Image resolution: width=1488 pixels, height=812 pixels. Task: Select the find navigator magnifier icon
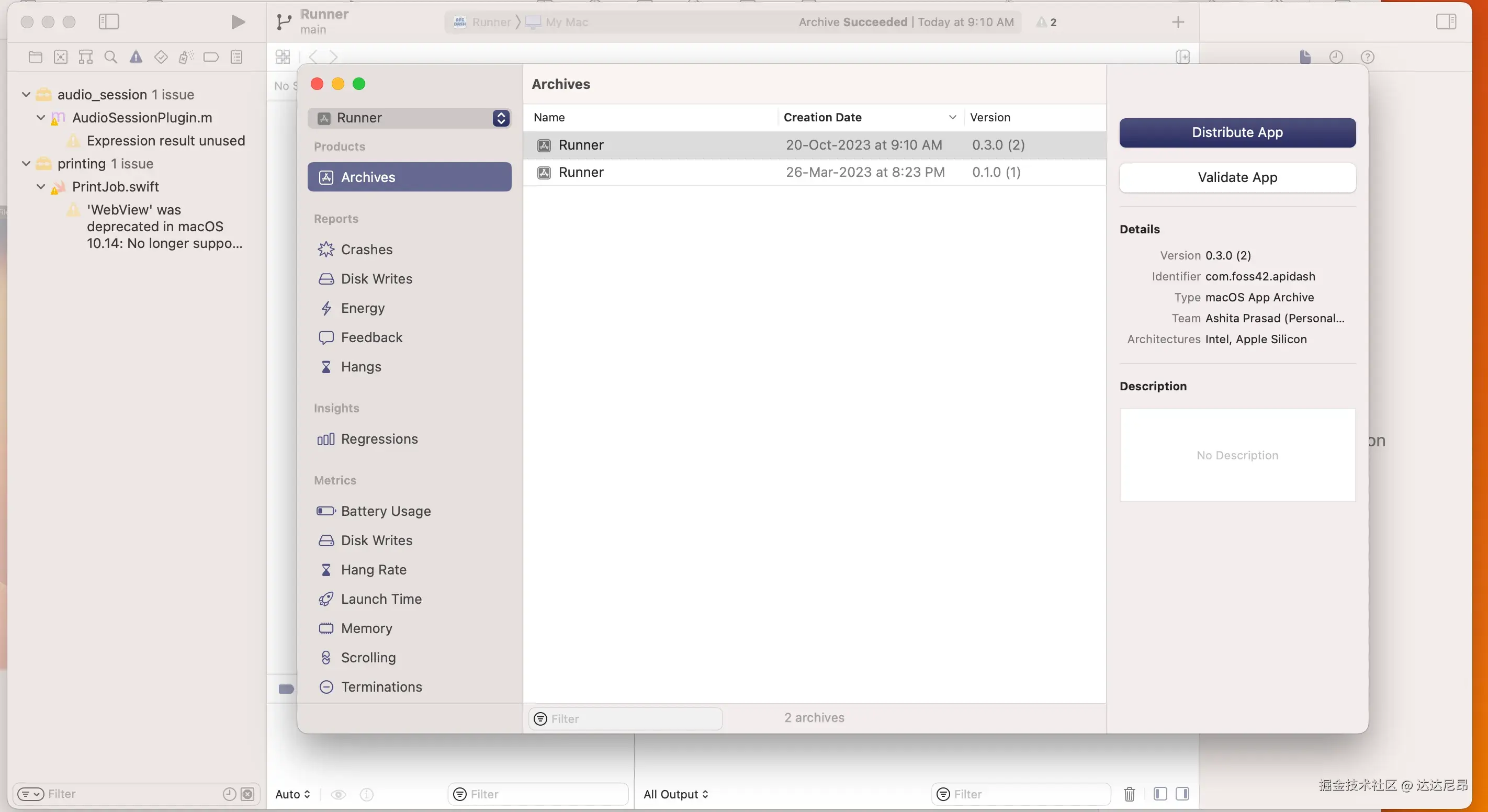[110, 57]
